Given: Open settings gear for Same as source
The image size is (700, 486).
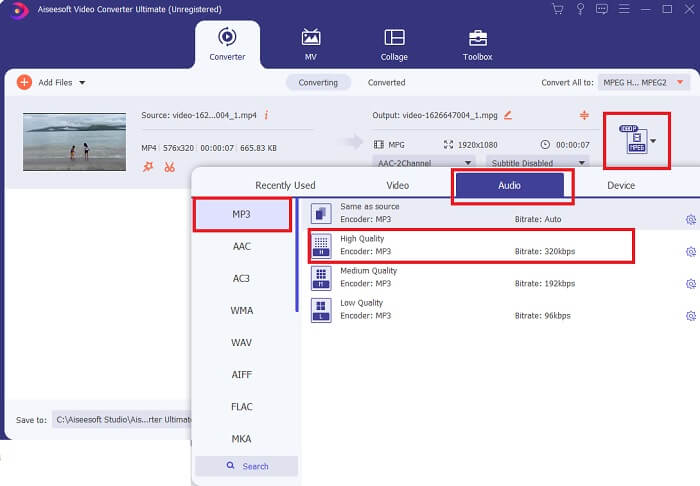Looking at the screenshot, I should 691,220.
